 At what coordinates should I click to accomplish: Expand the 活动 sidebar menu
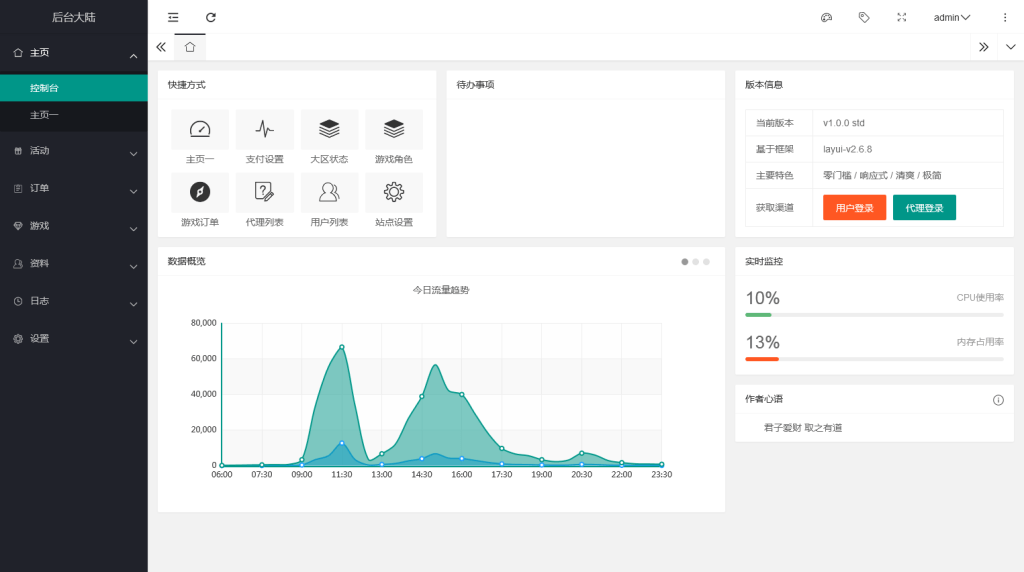[x=74, y=151]
